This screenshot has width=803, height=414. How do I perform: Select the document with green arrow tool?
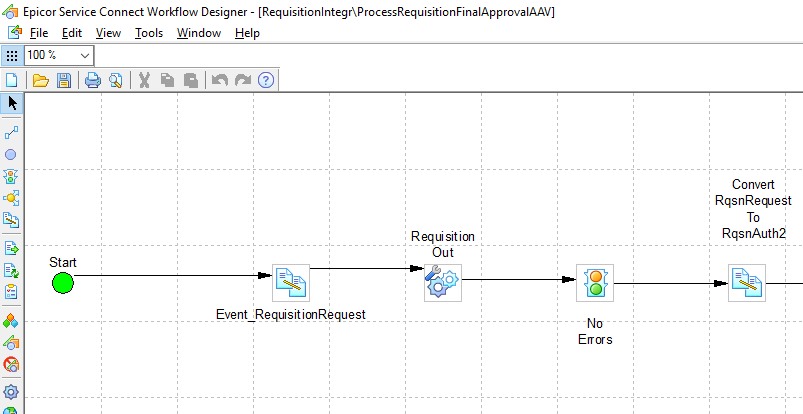coord(11,249)
